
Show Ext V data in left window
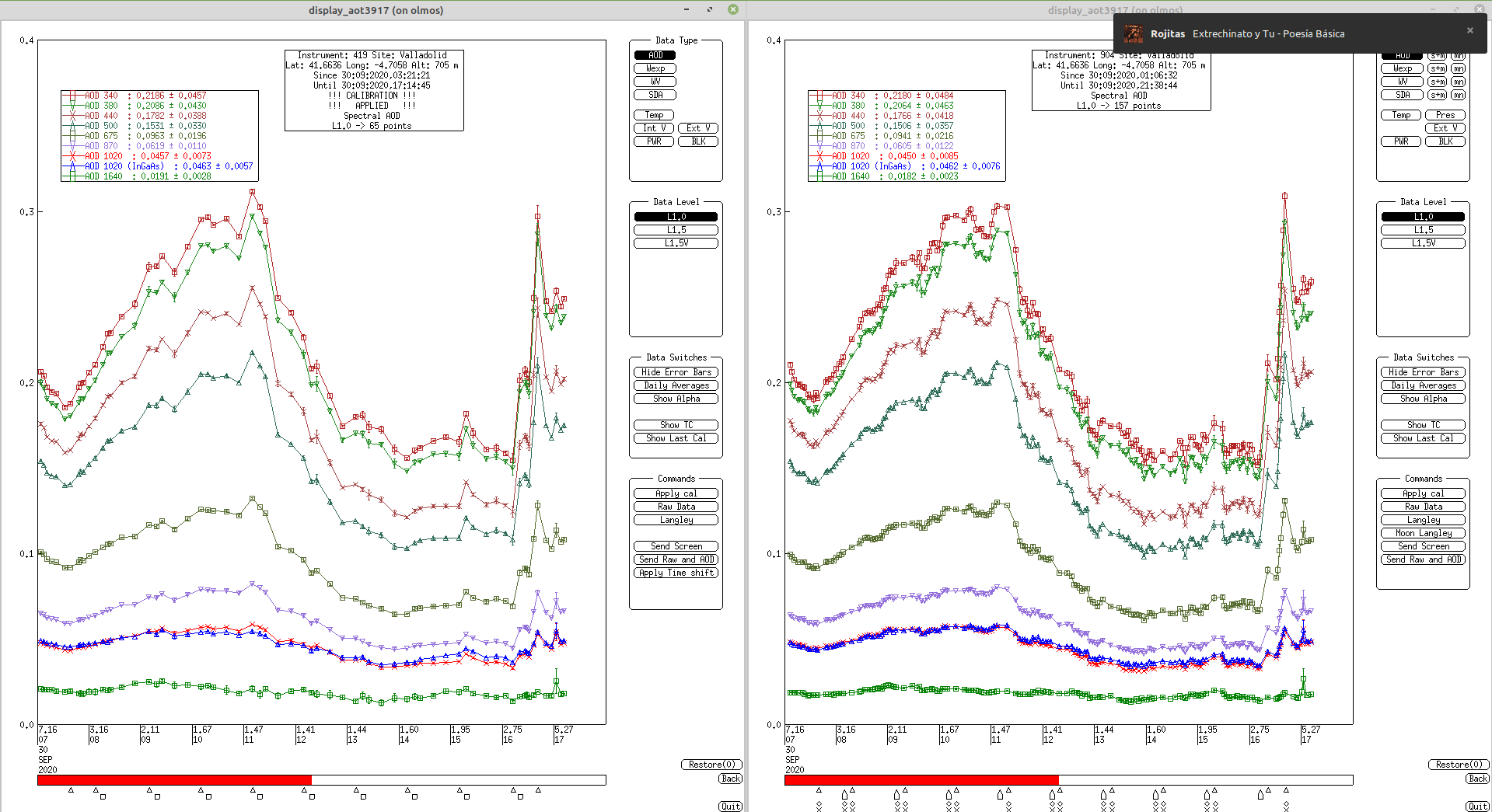point(698,128)
